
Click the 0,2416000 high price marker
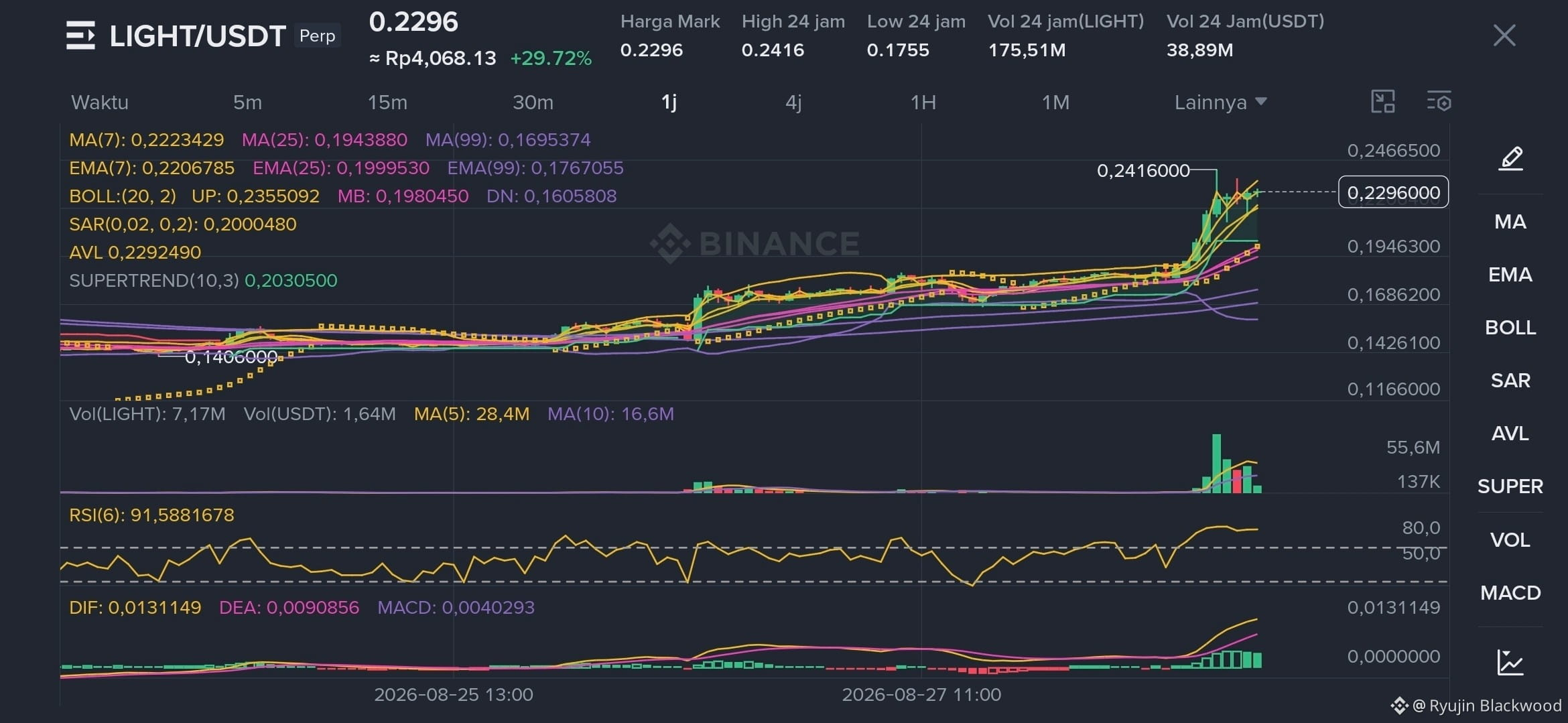click(x=1143, y=171)
